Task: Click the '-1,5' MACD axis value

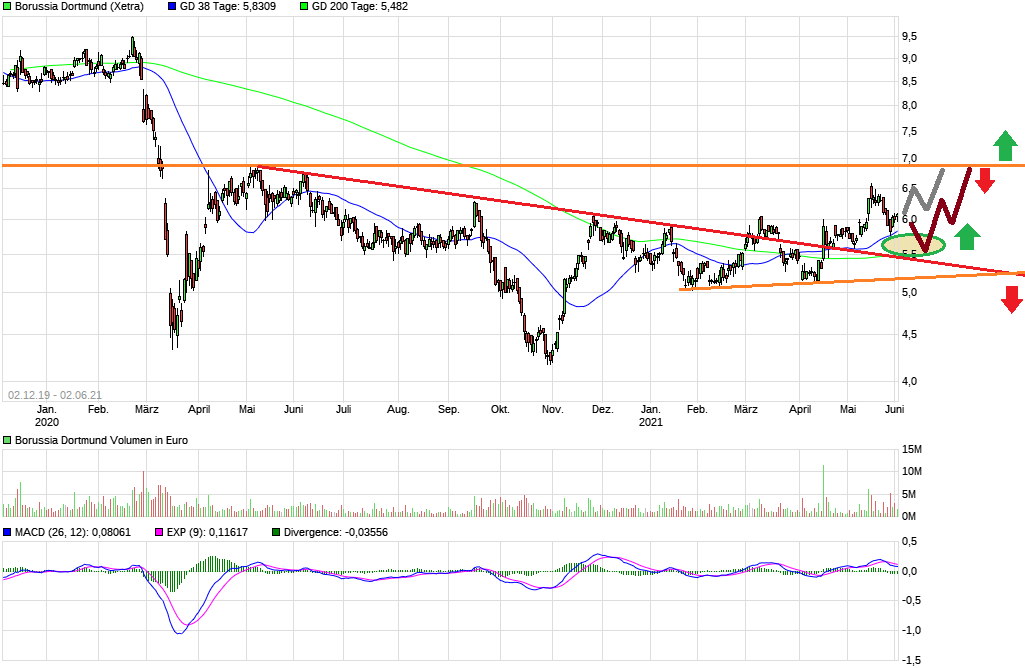Action: coord(911,661)
